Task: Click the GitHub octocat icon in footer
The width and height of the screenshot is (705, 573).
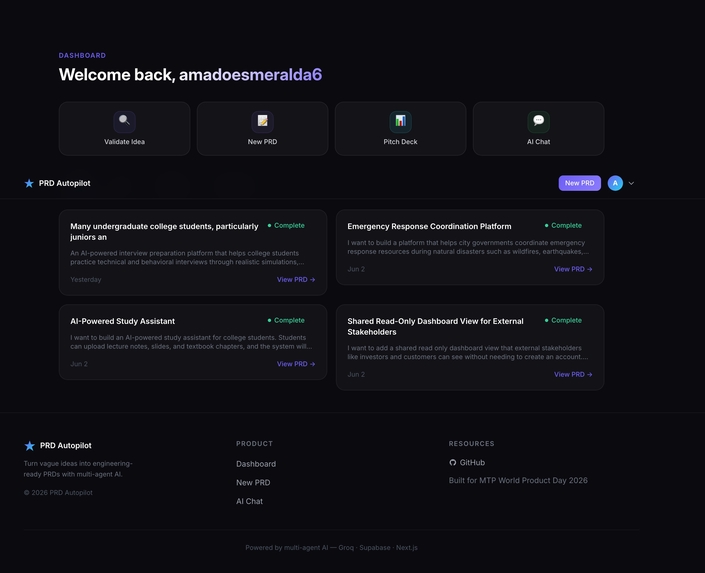Action: point(452,462)
